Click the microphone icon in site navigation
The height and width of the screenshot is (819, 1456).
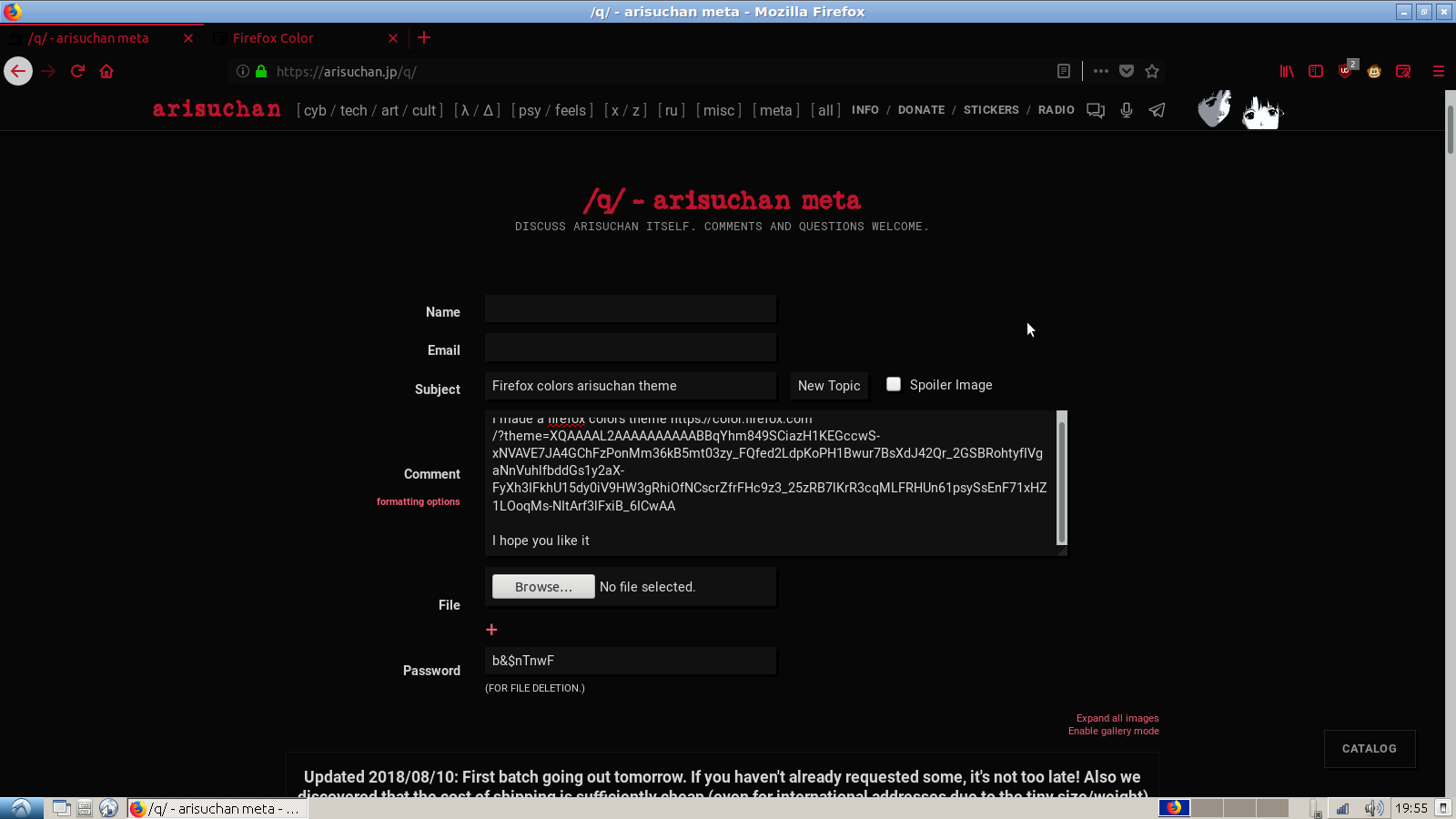1127,110
